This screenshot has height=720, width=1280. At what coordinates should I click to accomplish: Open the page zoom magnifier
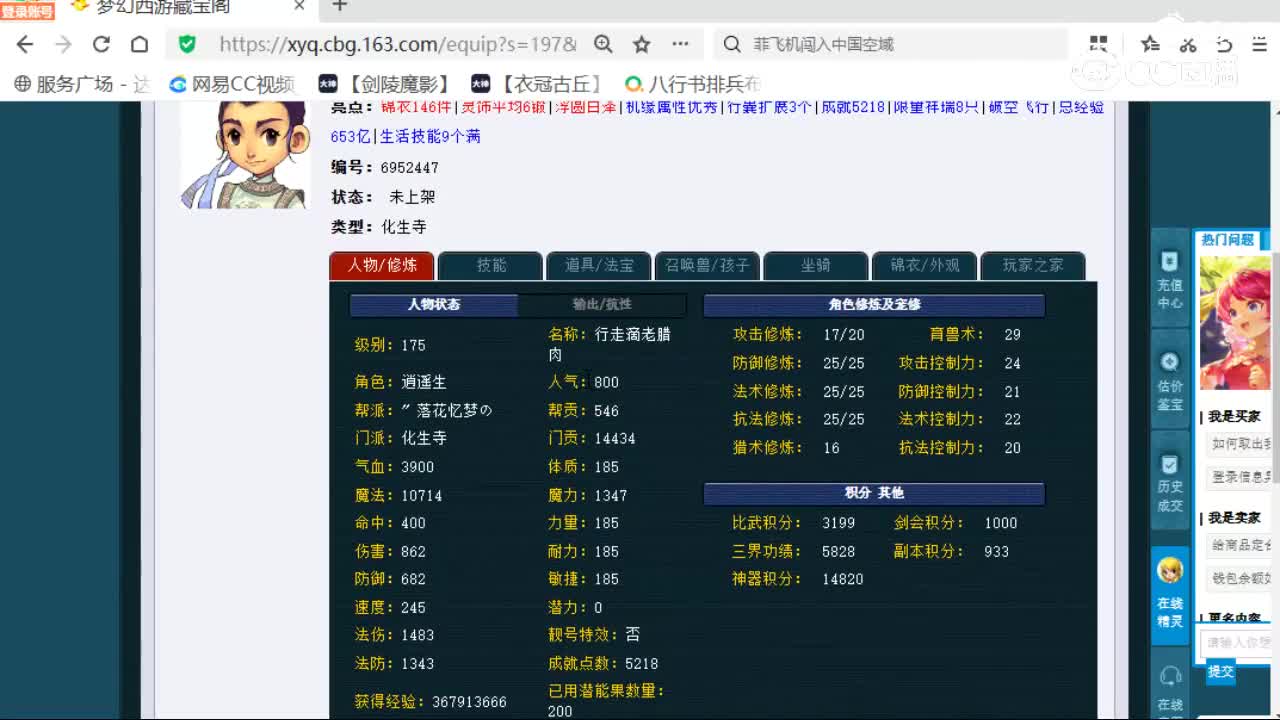point(603,44)
